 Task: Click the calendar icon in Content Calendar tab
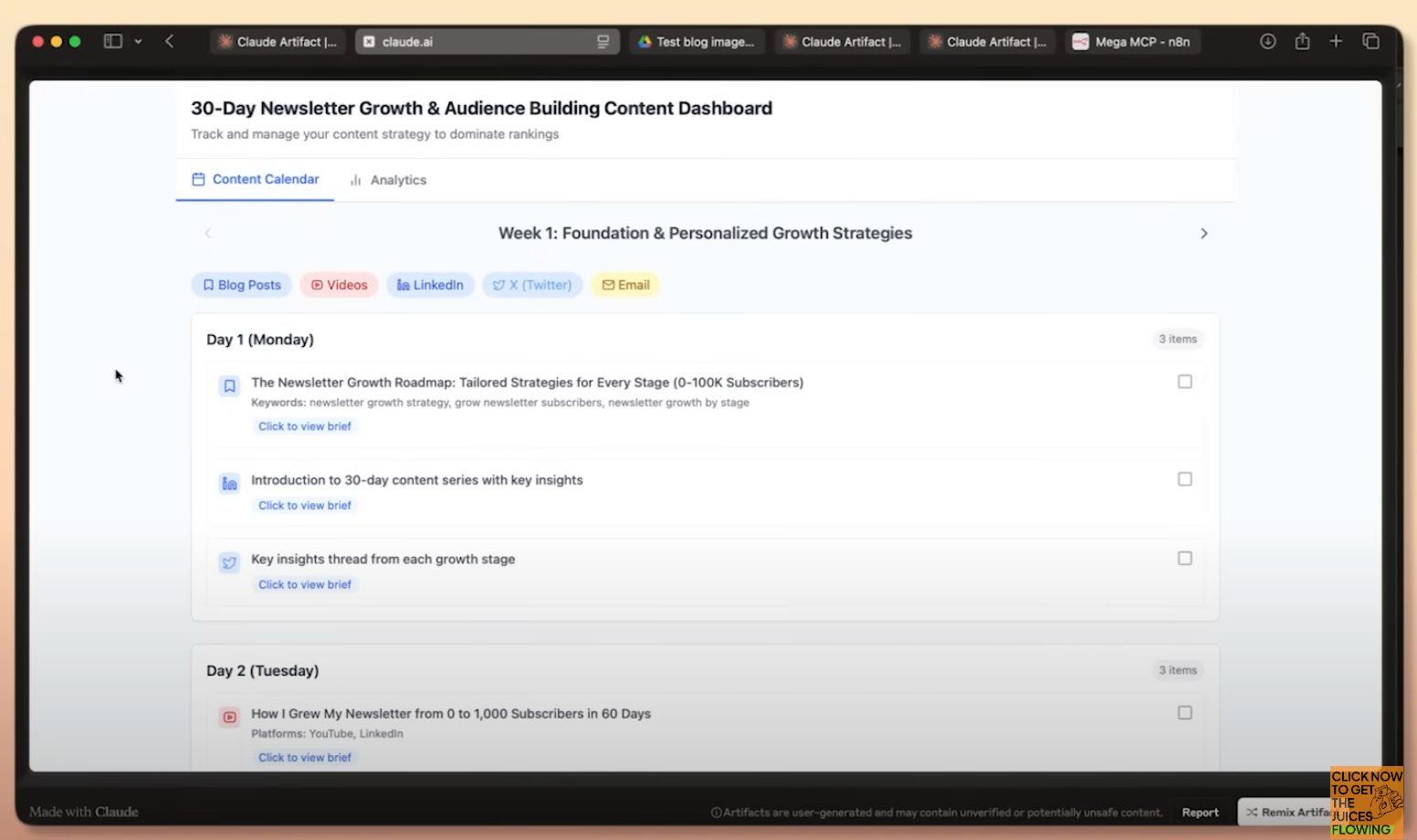click(198, 179)
